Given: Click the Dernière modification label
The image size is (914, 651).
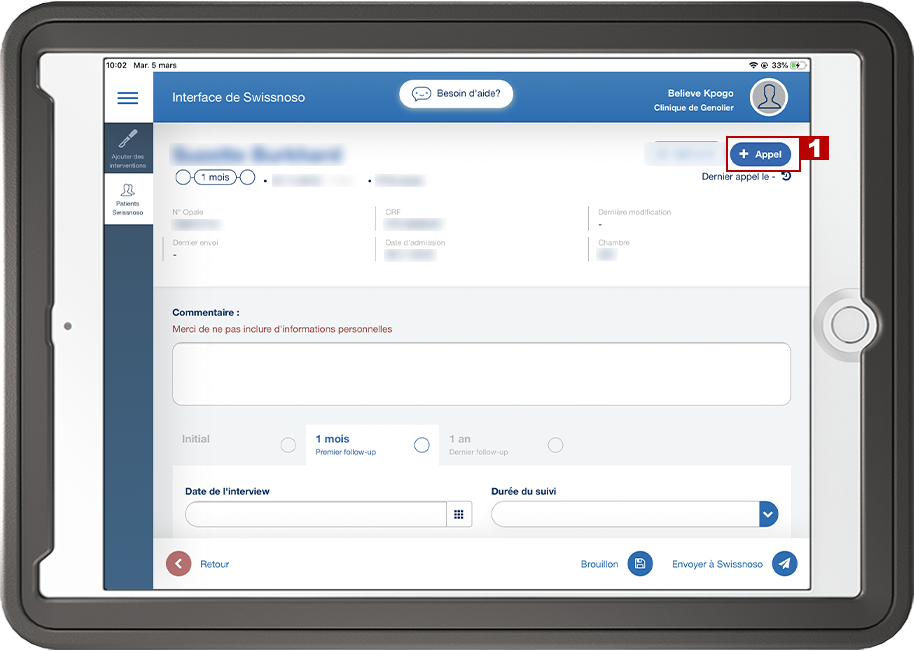Looking at the screenshot, I should tap(635, 212).
